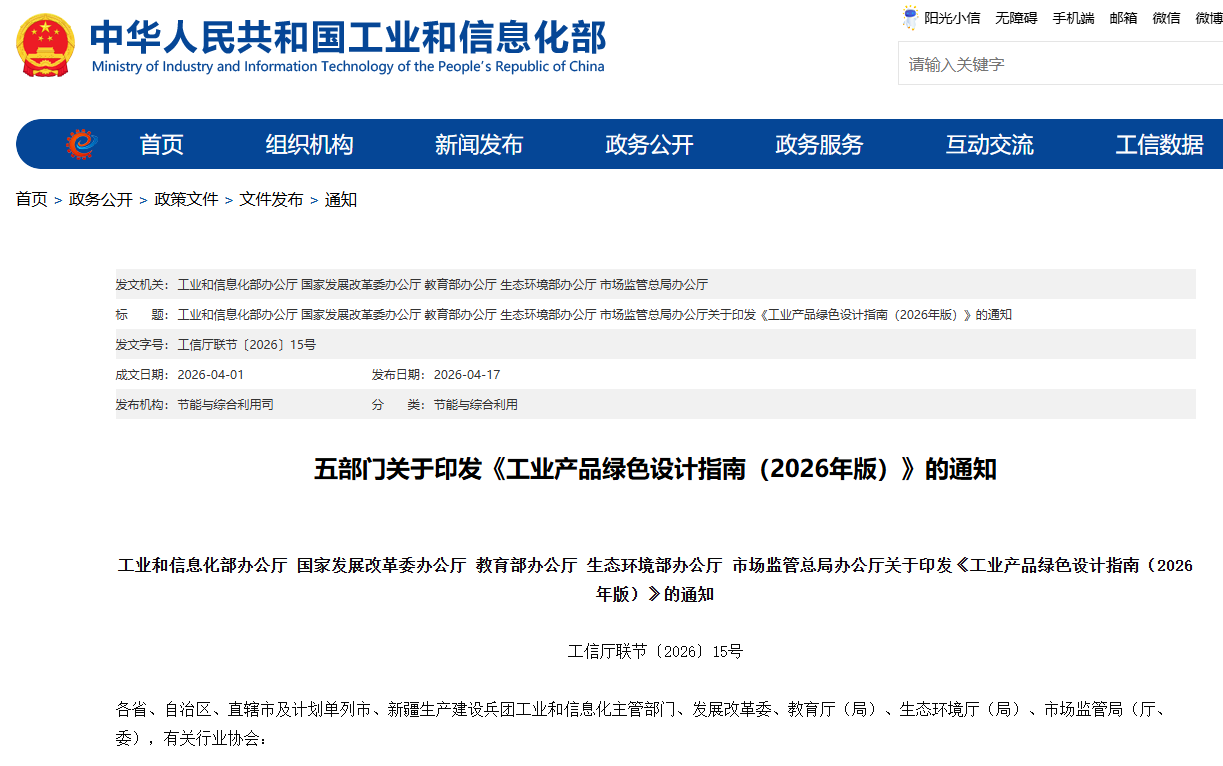Open the 微信 link in header
Viewport: 1223px width, 766px height.
(x=1166, y=18)
